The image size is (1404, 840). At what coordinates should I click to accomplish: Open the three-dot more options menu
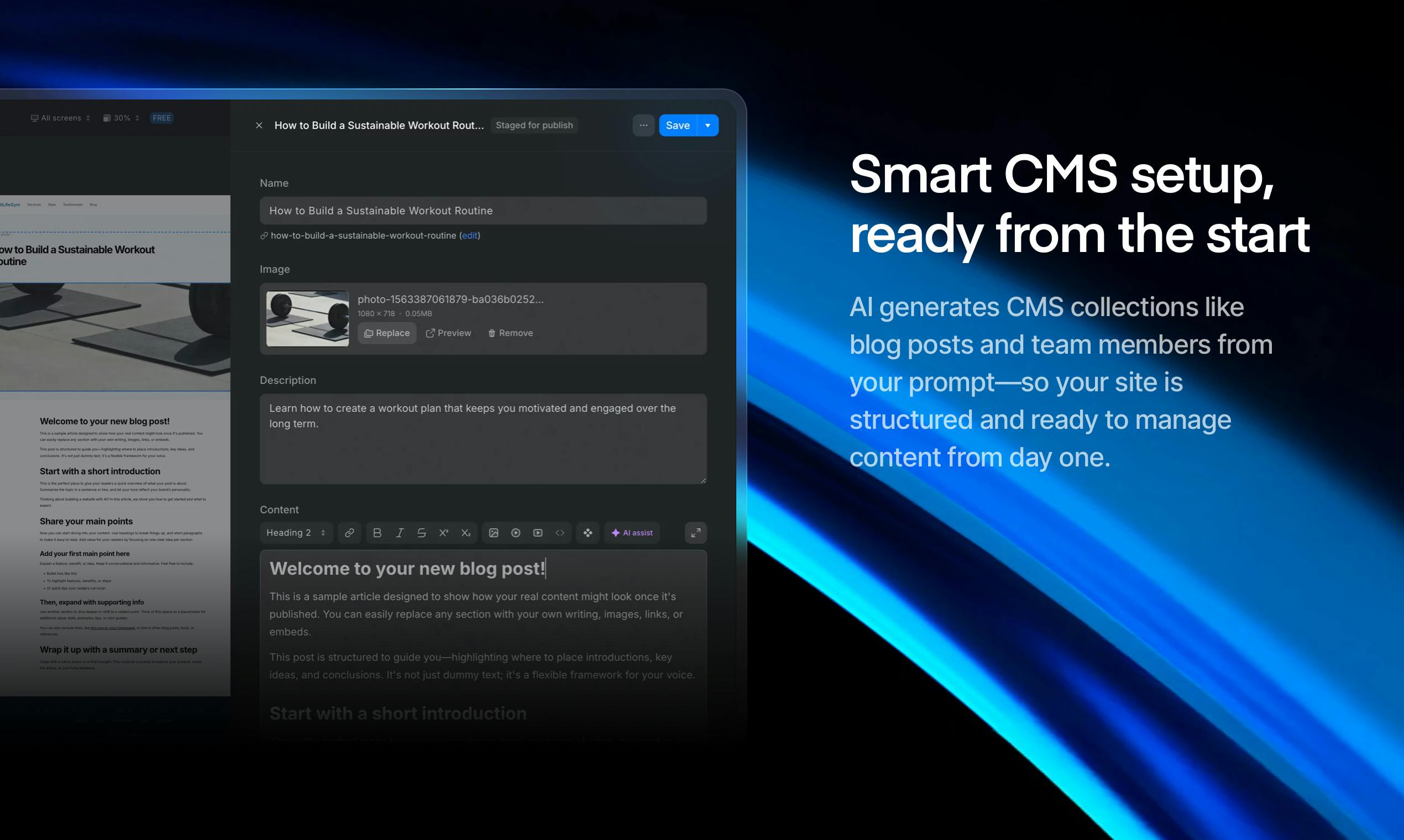(643, 125)
